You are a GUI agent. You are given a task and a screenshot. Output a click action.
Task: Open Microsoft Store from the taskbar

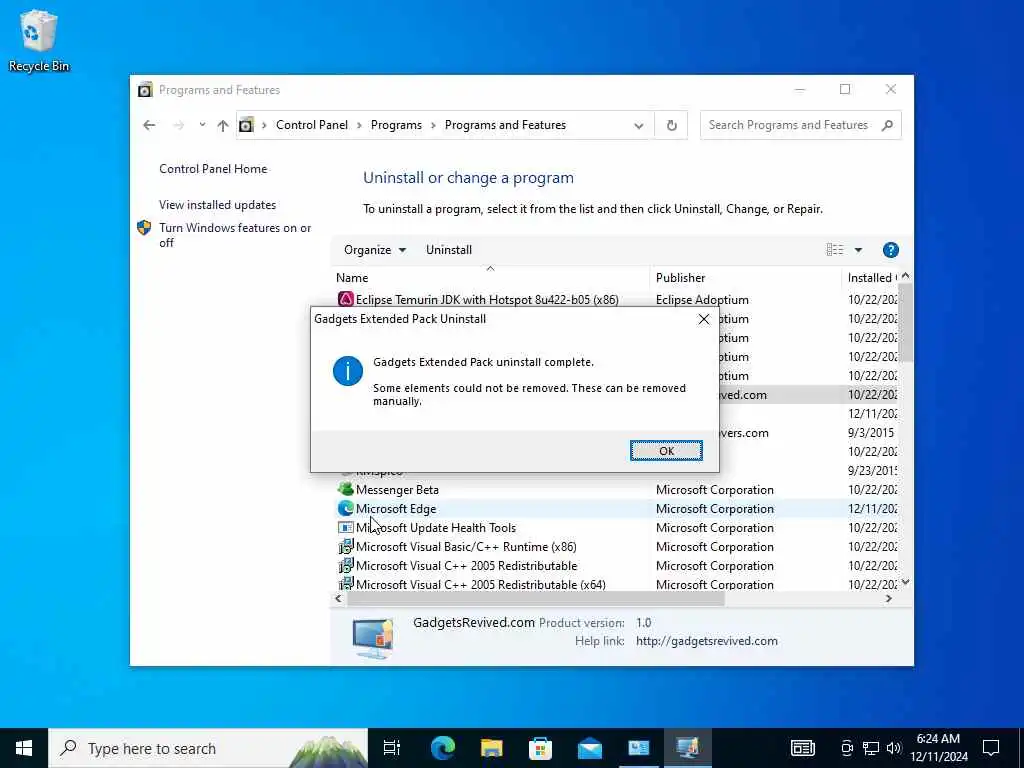(541, 748)
